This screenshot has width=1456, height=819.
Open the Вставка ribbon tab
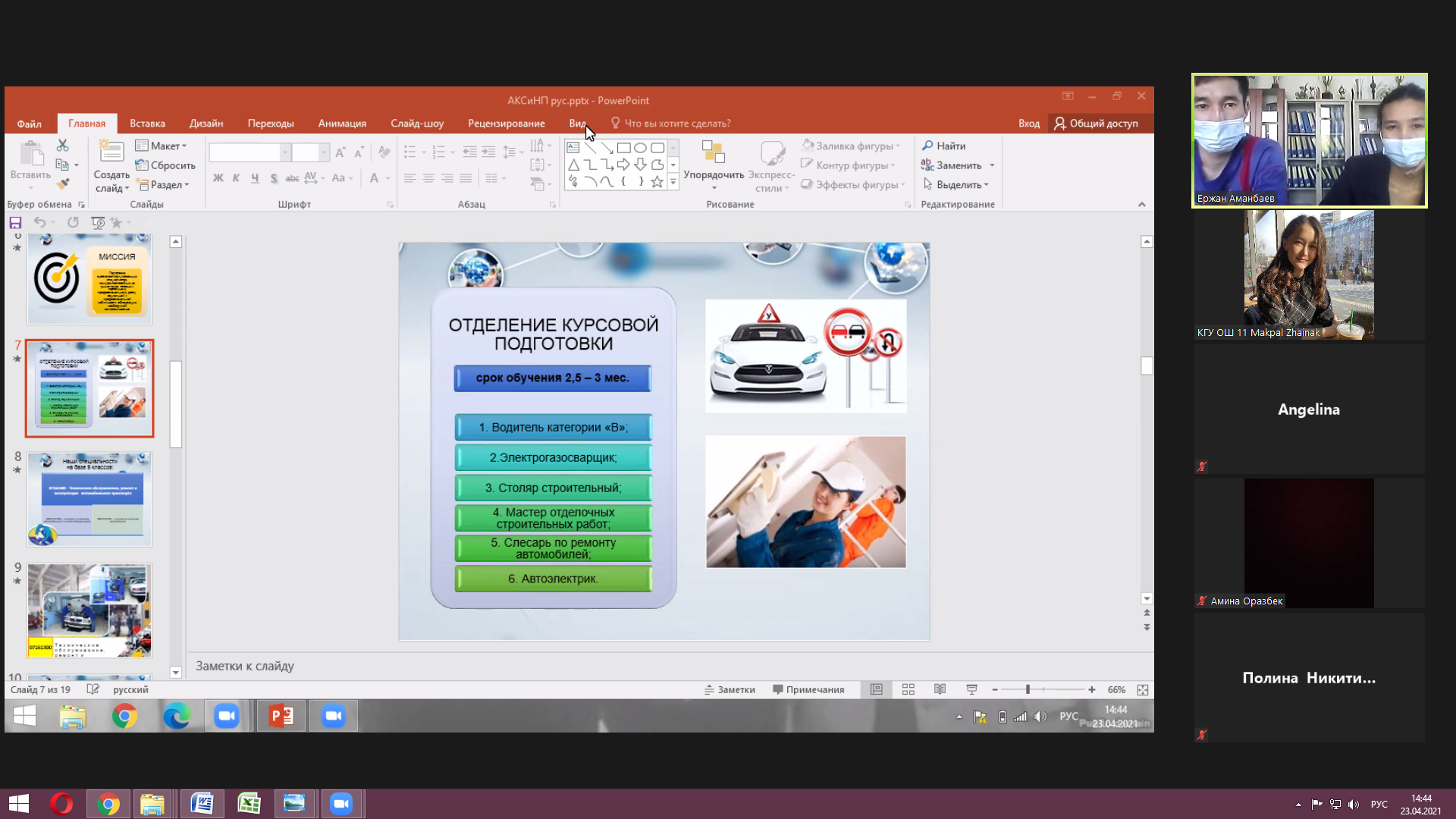(147, 123)
